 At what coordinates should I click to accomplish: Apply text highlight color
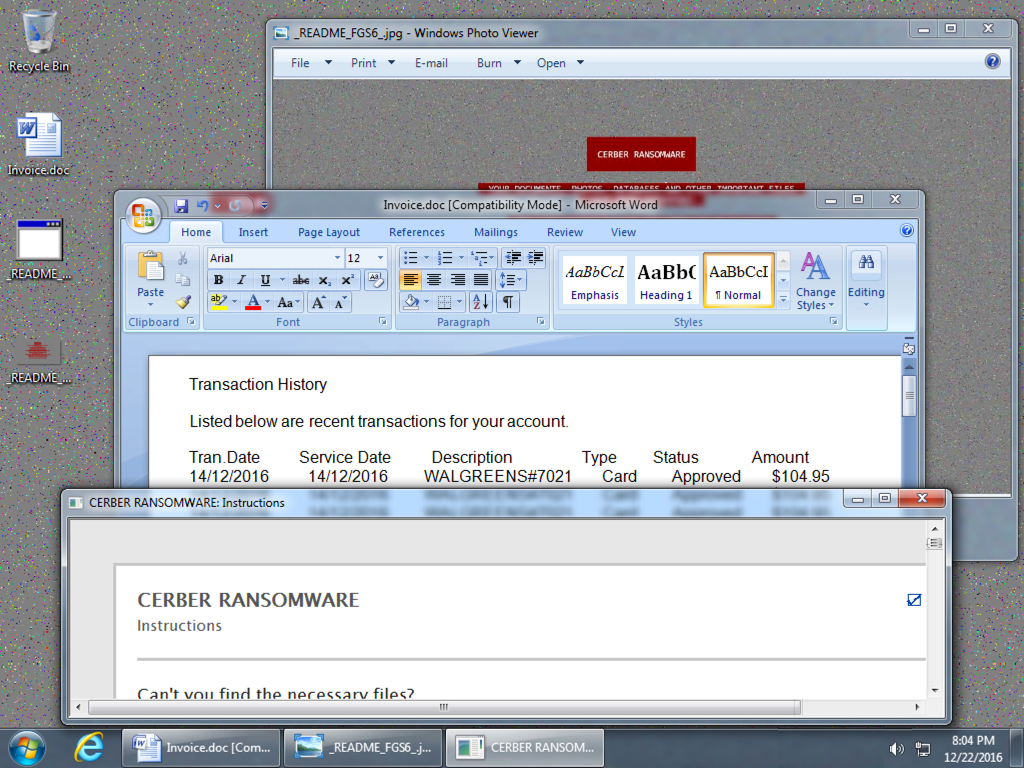pos(218,302)
